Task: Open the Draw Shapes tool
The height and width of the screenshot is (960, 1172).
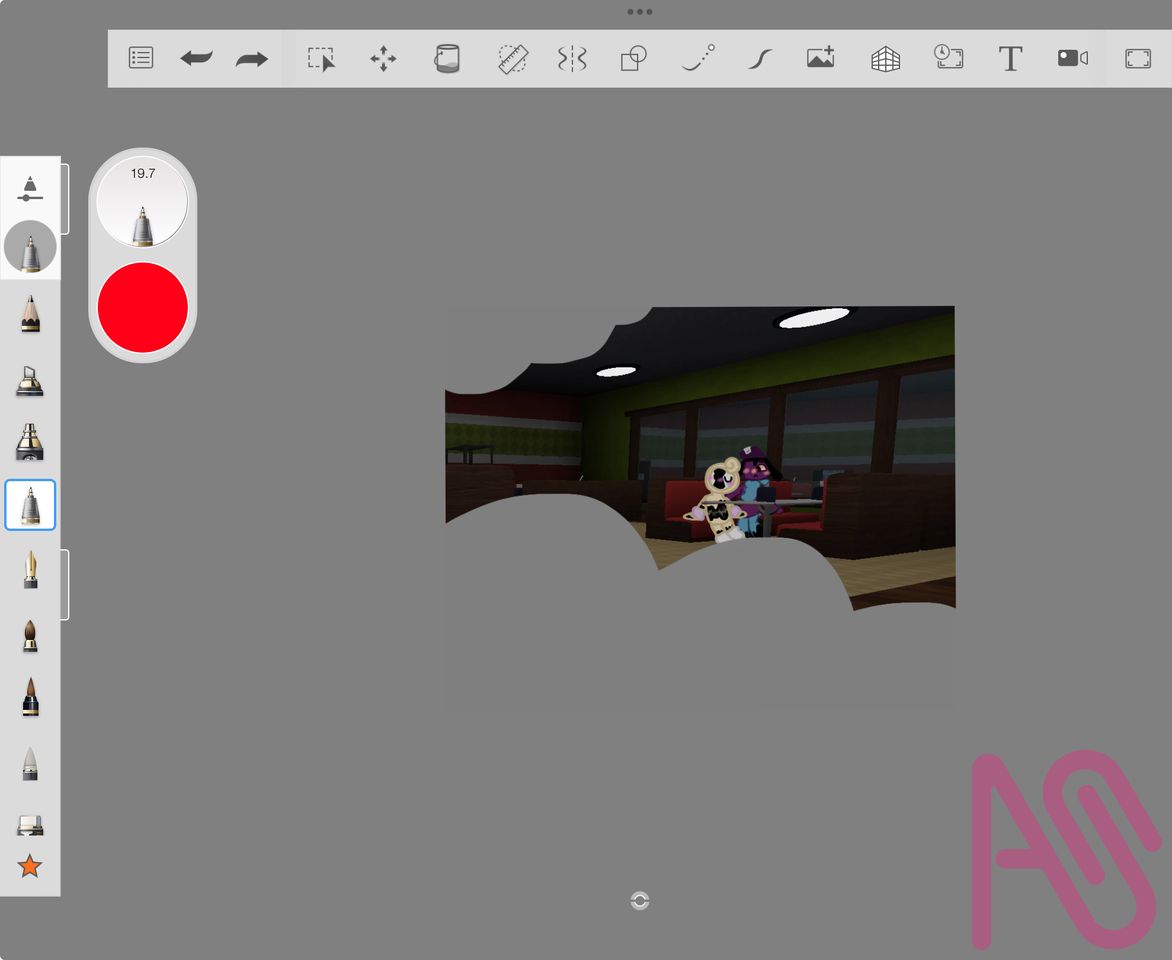Action: [x=634, y=59]
